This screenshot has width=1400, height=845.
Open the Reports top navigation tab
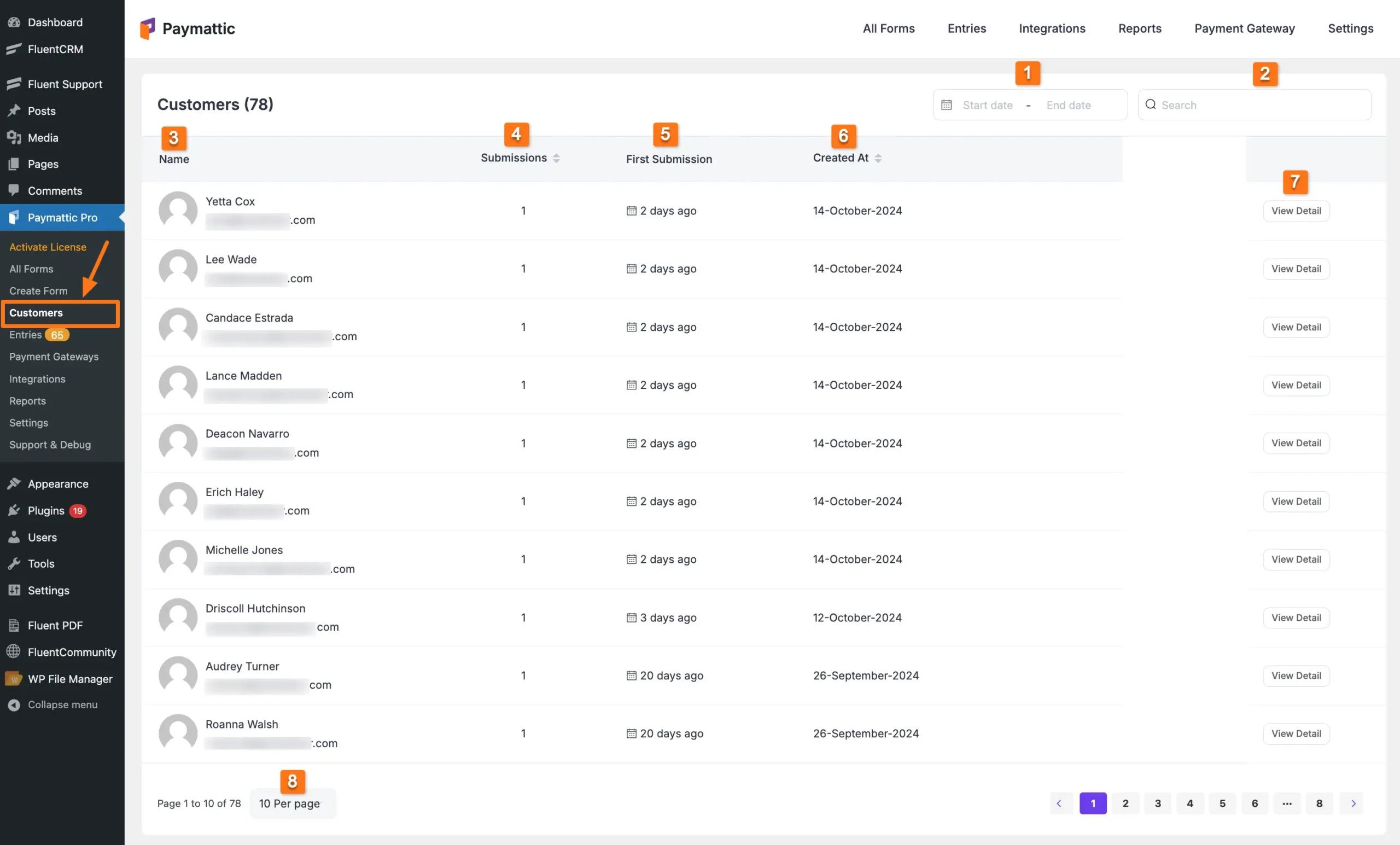tap(1139, 28)
